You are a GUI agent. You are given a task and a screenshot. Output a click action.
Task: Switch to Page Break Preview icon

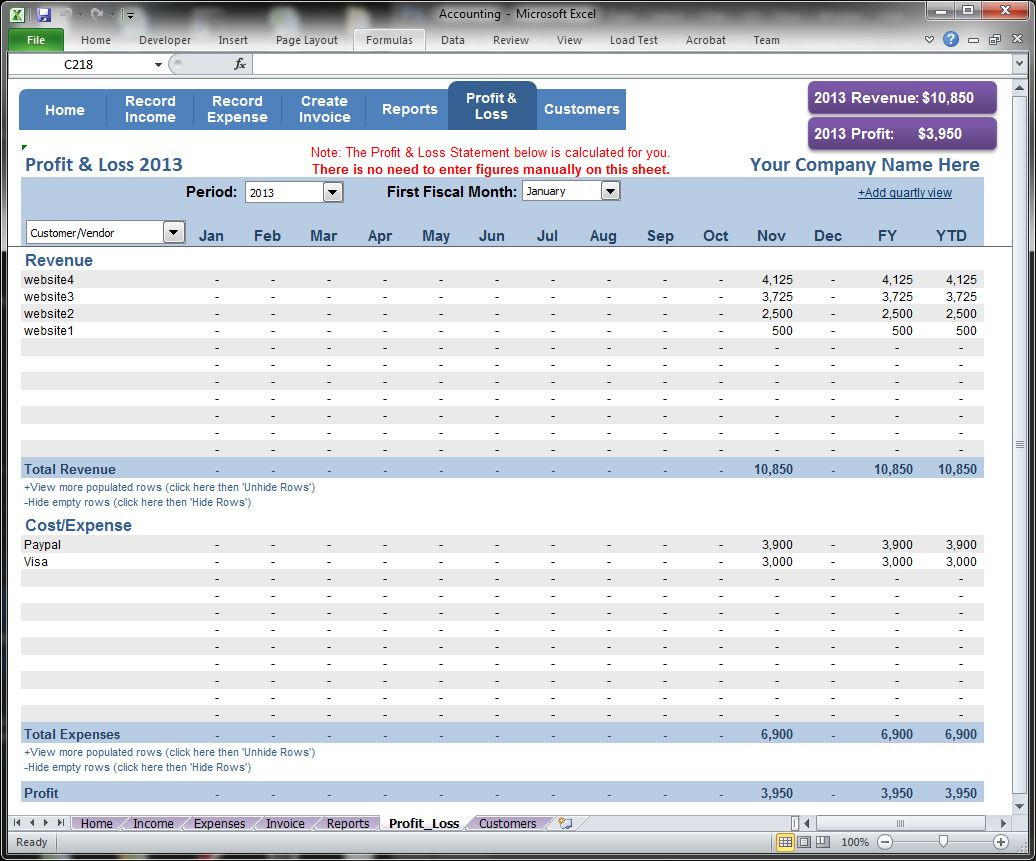coord(823,842)
